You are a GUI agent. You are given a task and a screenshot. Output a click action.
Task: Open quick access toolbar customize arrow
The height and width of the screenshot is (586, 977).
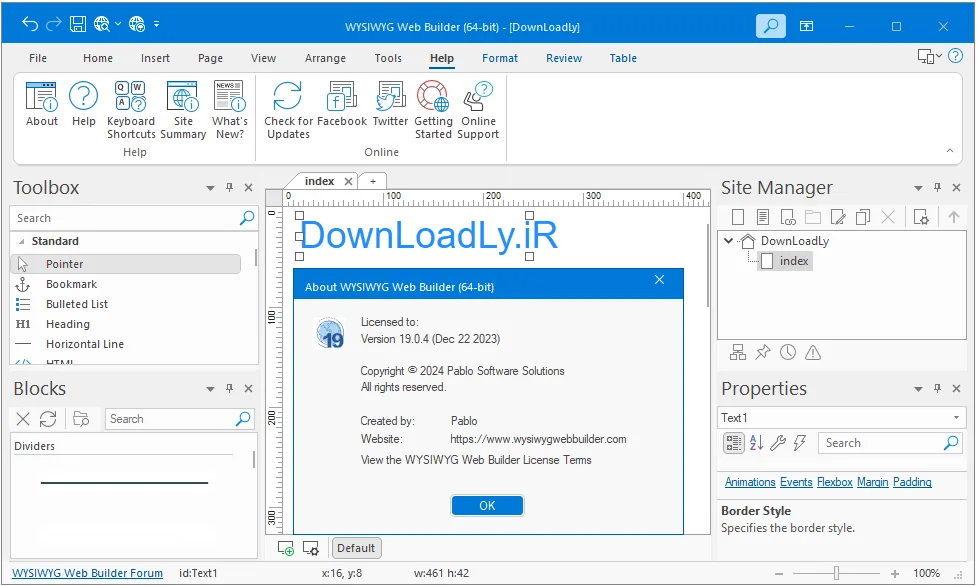click(156, 24)
